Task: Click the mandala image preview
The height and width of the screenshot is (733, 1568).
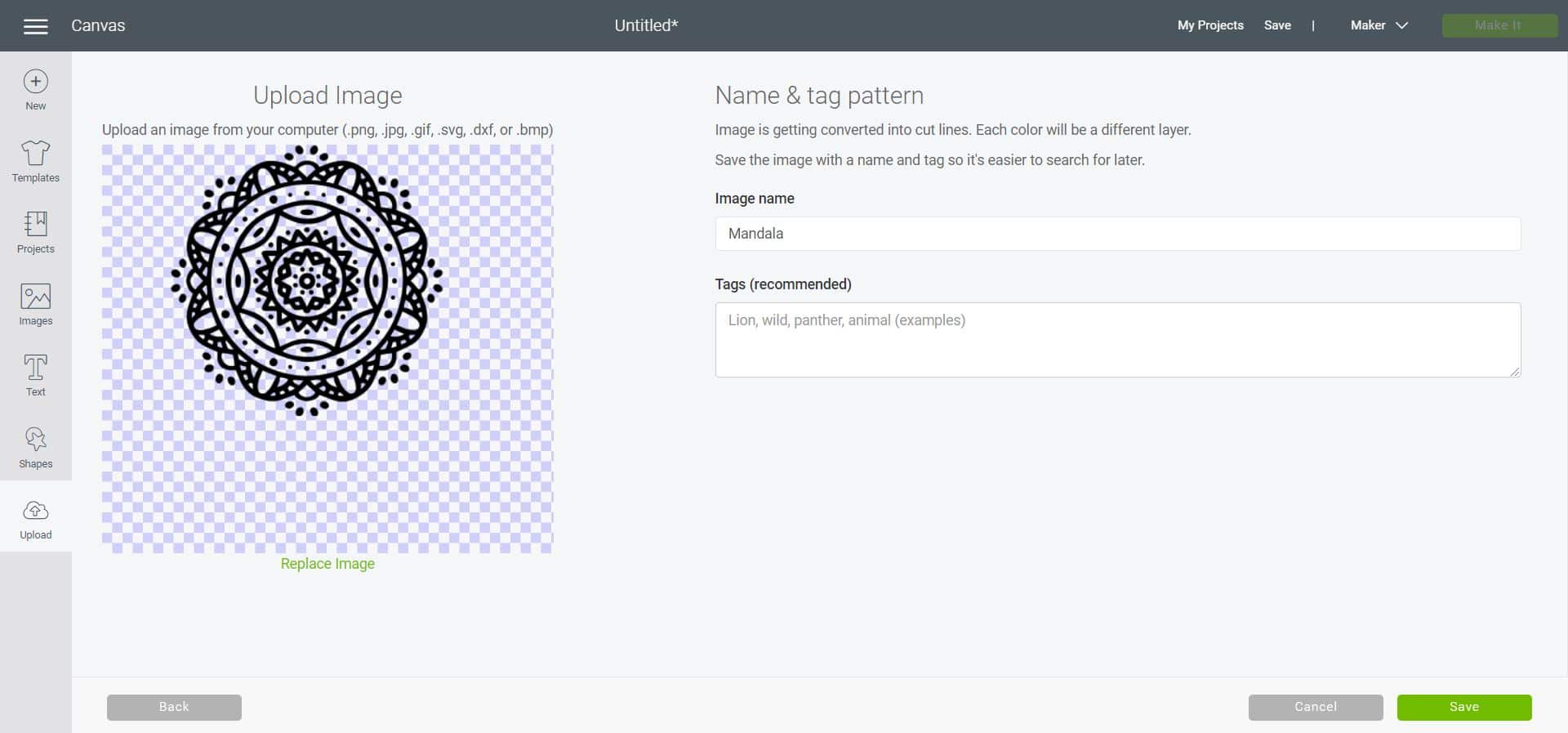Action: (307, 281)
